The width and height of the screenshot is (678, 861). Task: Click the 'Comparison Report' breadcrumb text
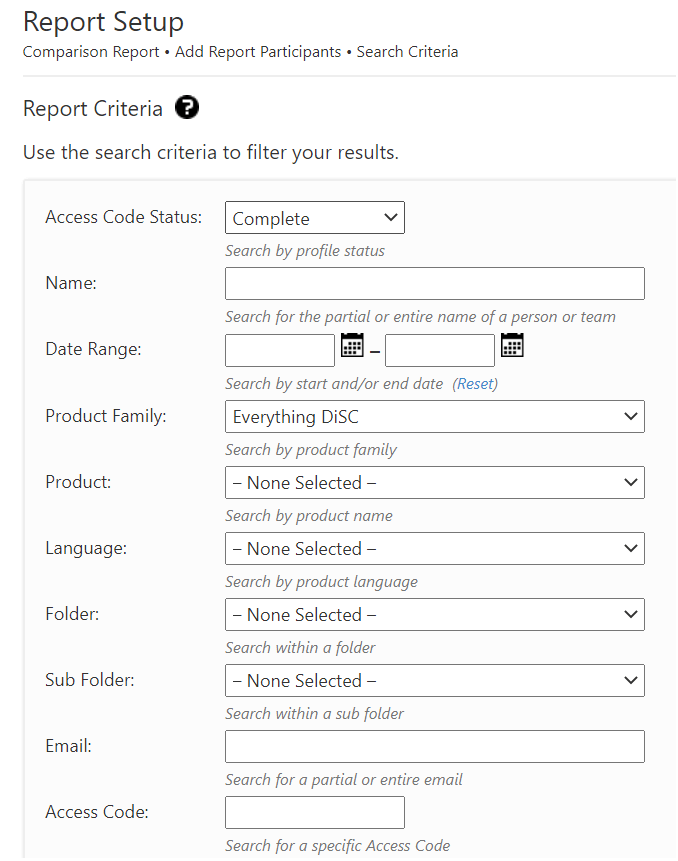click(x=91, y=52)
